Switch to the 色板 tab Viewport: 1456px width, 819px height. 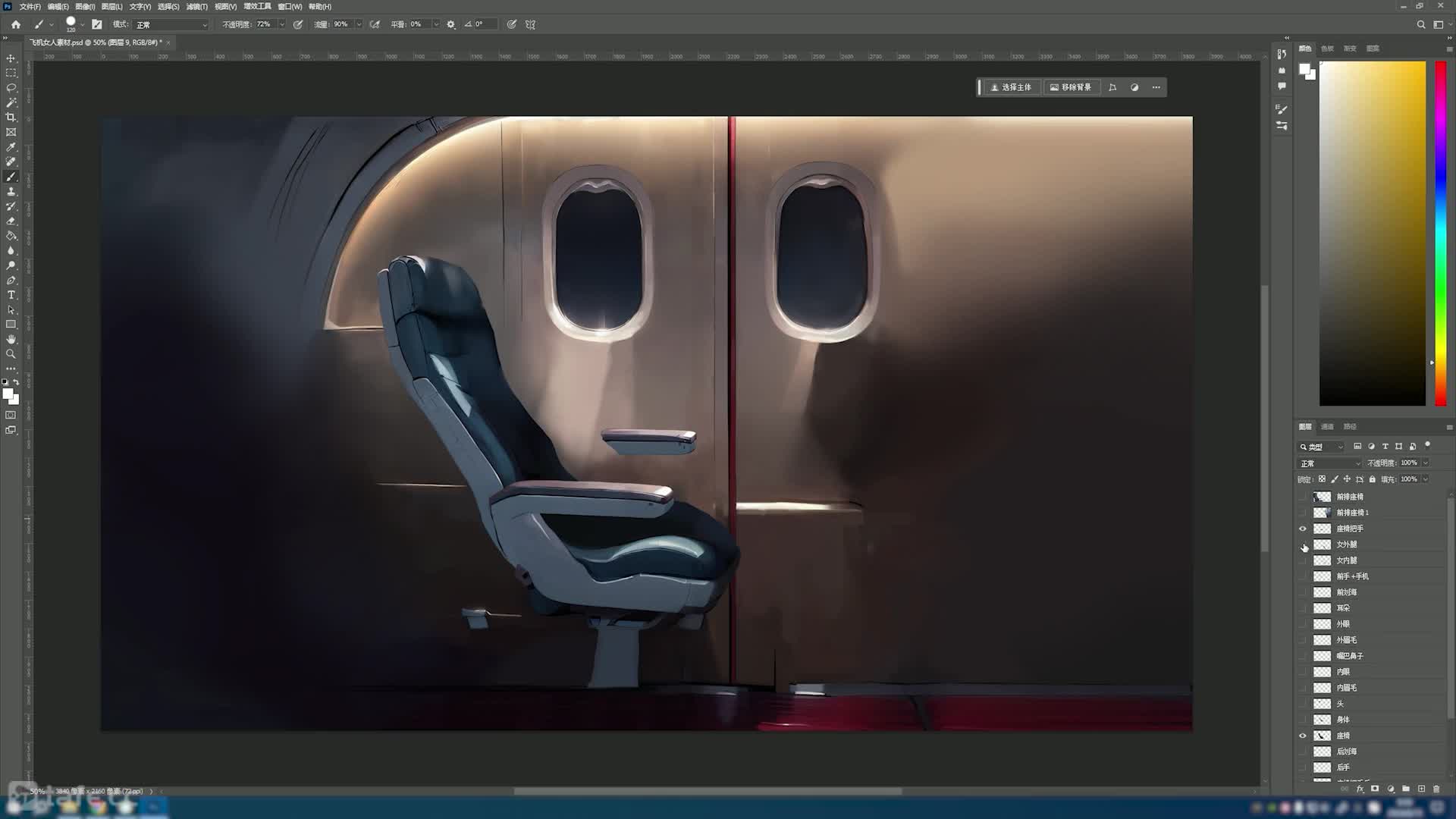1327,48
